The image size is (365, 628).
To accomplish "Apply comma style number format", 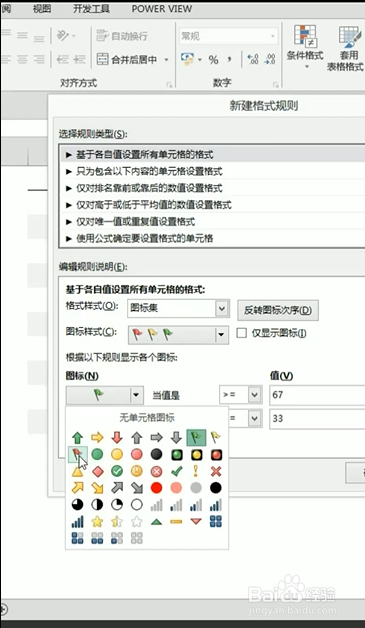I will click(230, 60).
